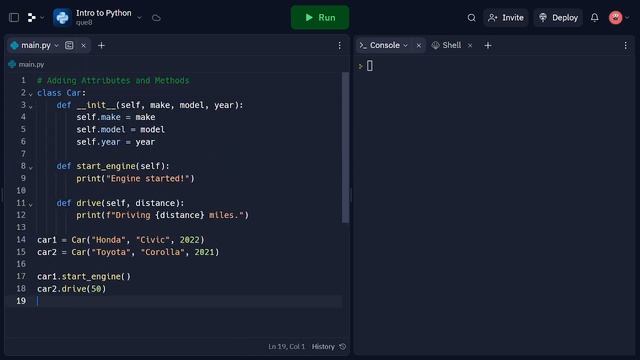Viewport: 640px width, 360px height.
Task: Open the Replit tools menu icon
Action: click(x=31, y=18)
